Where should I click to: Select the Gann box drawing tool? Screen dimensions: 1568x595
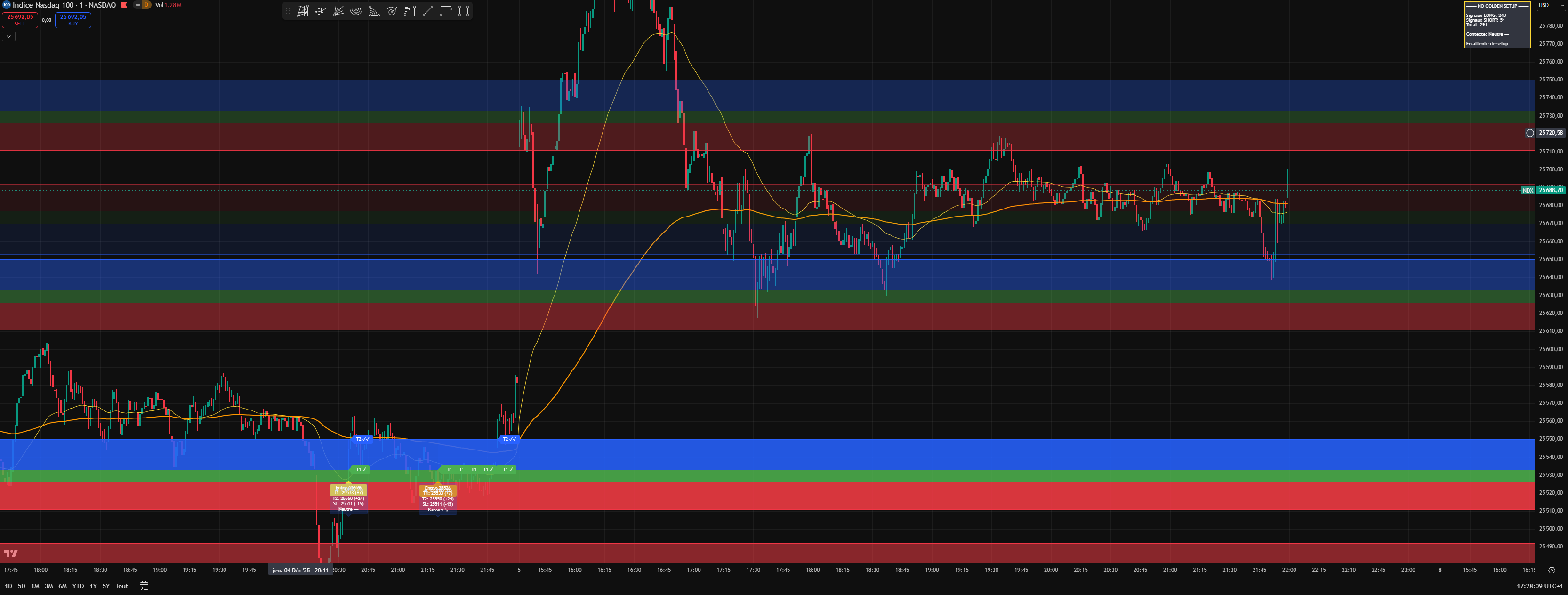[303, 11]
